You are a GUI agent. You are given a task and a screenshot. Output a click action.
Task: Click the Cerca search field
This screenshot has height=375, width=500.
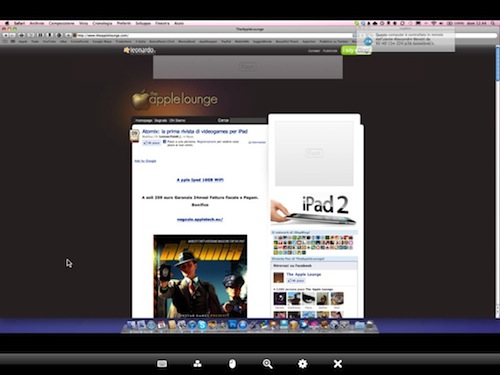pyautogui.click(x=249, y=120)
